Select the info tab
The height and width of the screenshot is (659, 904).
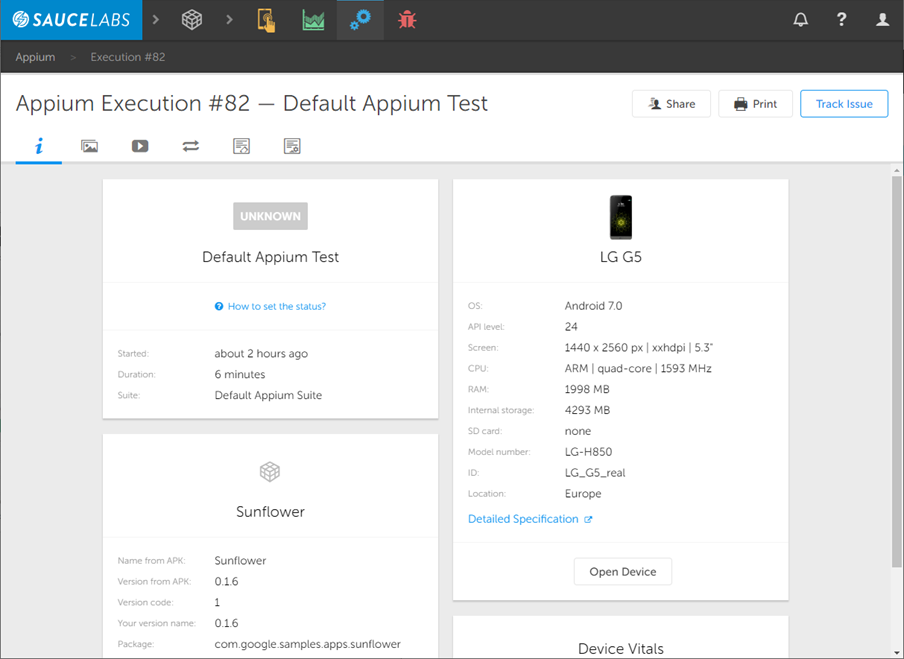click(39, 146)
